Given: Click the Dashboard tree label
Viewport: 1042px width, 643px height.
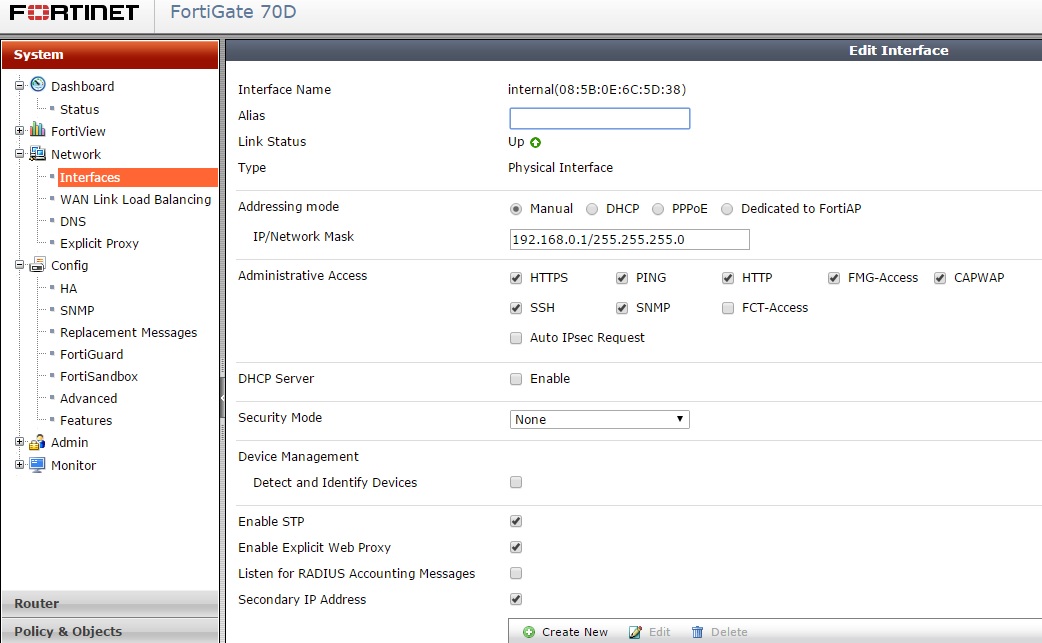Looking at the screenshot, I should 82,86.
